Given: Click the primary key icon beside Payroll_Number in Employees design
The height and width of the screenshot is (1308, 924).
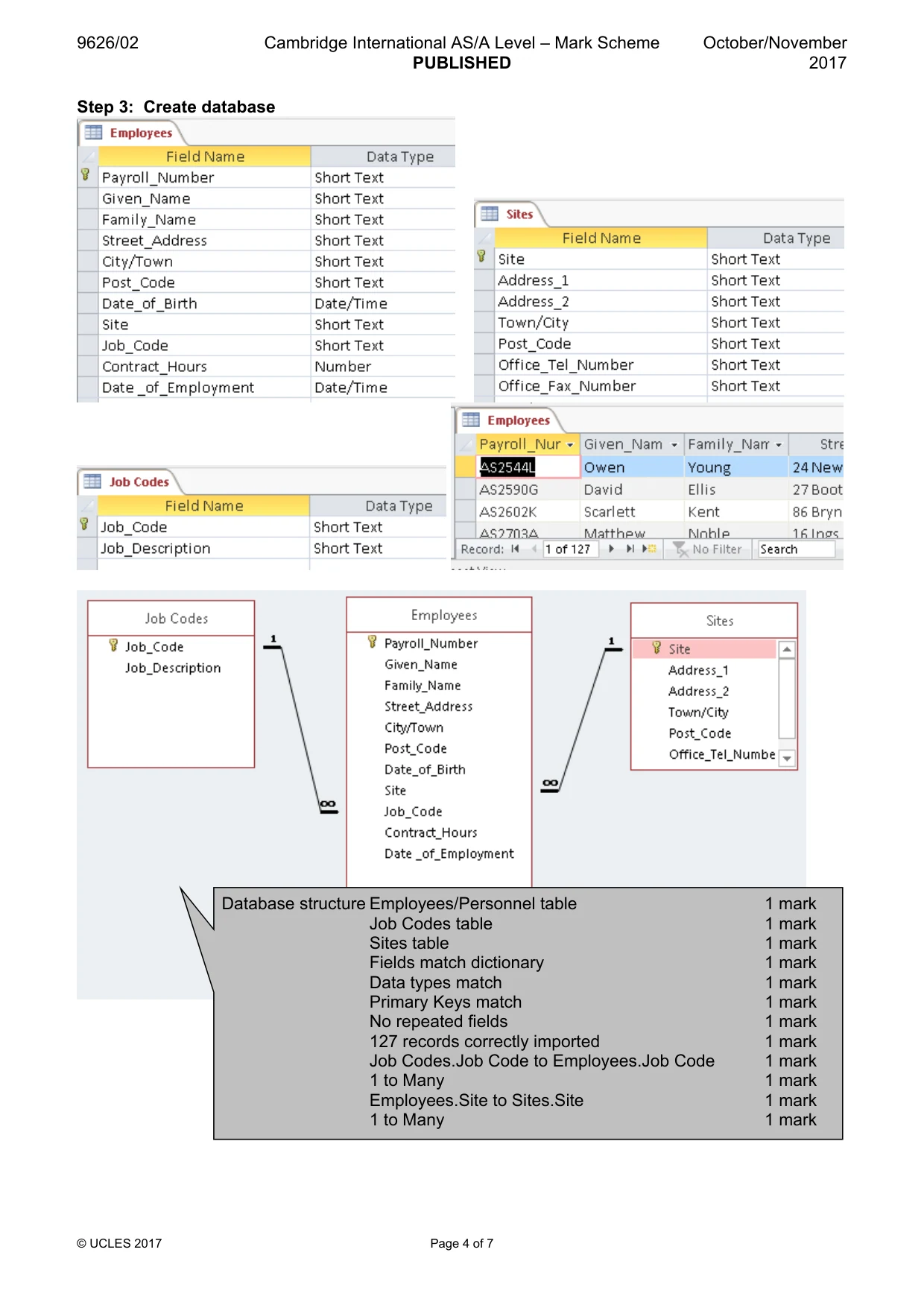Looking at the screenshot, I should point(85,175).
